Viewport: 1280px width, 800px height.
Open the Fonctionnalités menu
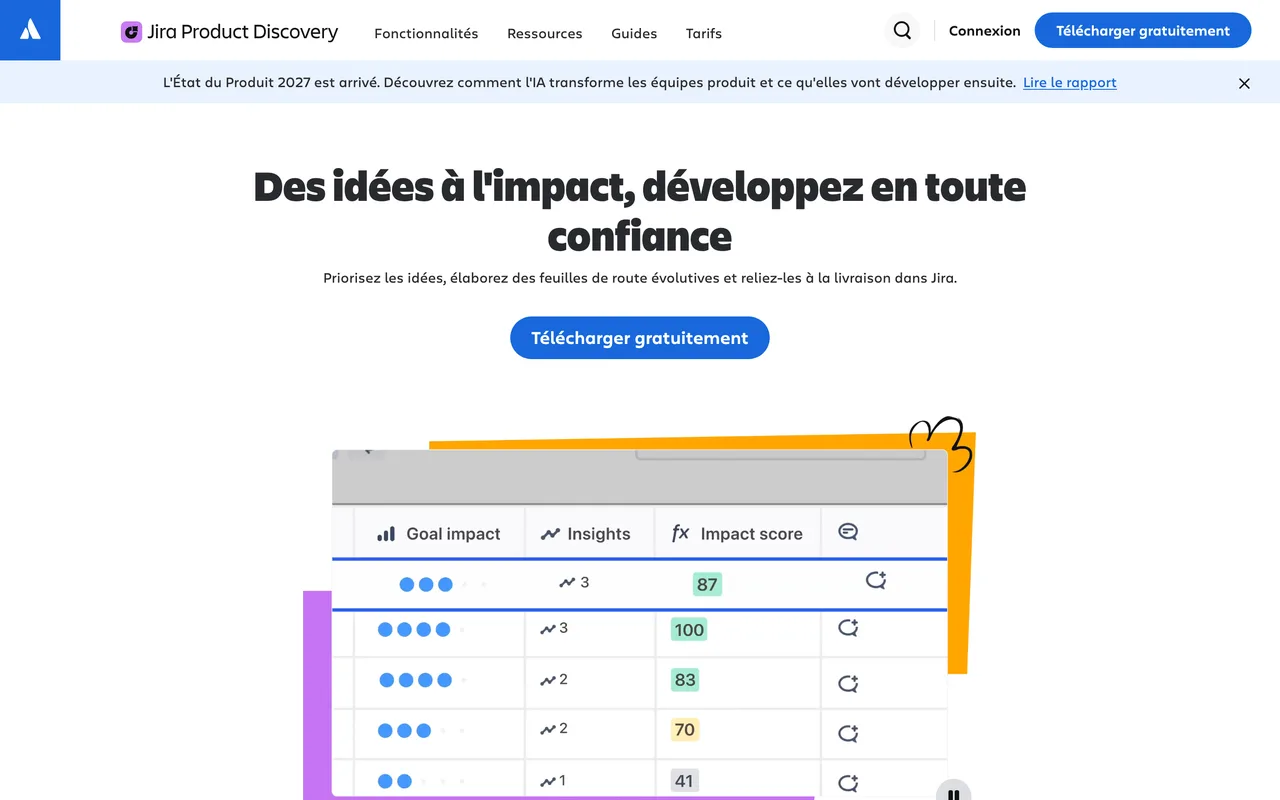426,33
